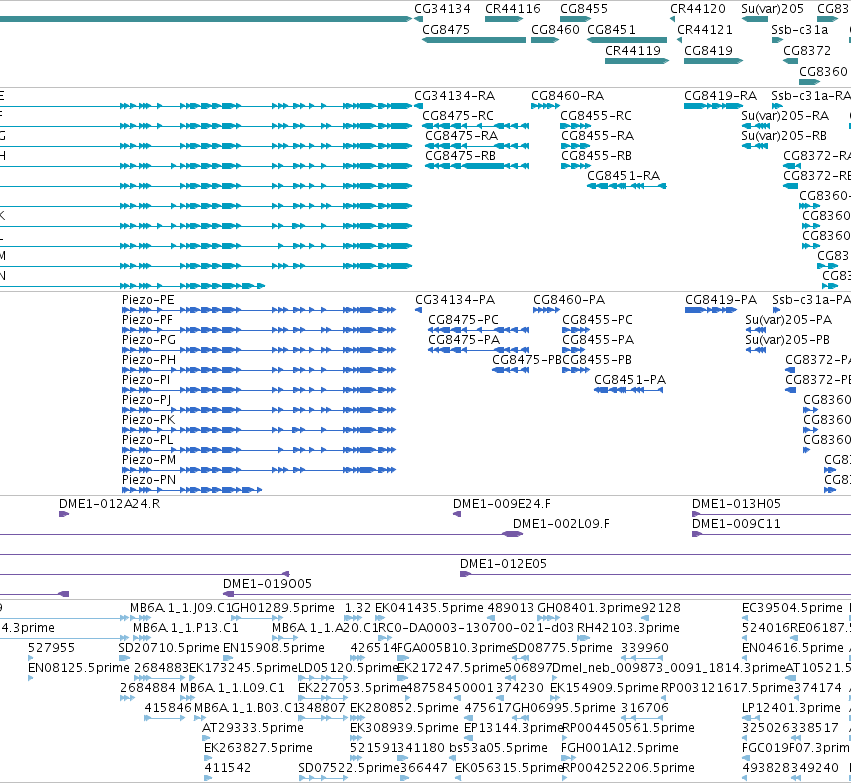The height and width of the screenshot is (783, 851).
Task: Click the CG8475-PC protein label
Action: click(x=463, y=320)
